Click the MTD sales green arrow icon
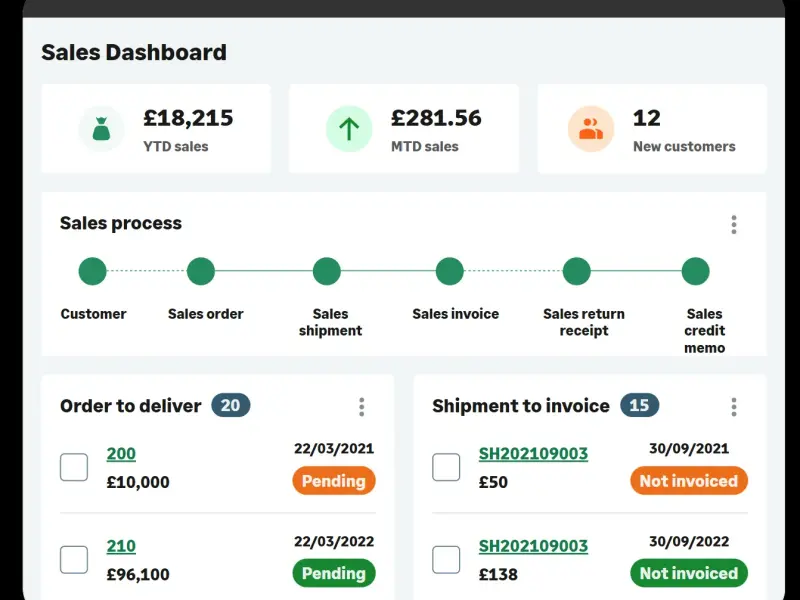 point(349,129)
